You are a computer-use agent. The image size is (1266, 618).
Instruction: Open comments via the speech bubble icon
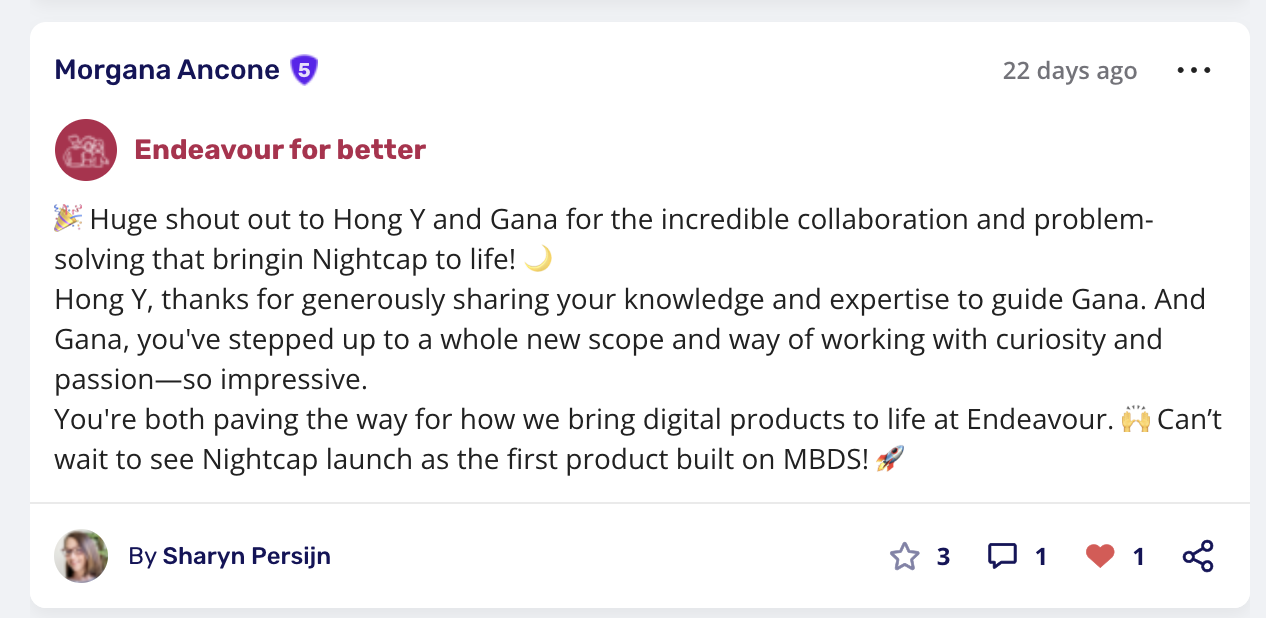point(1002,556)
